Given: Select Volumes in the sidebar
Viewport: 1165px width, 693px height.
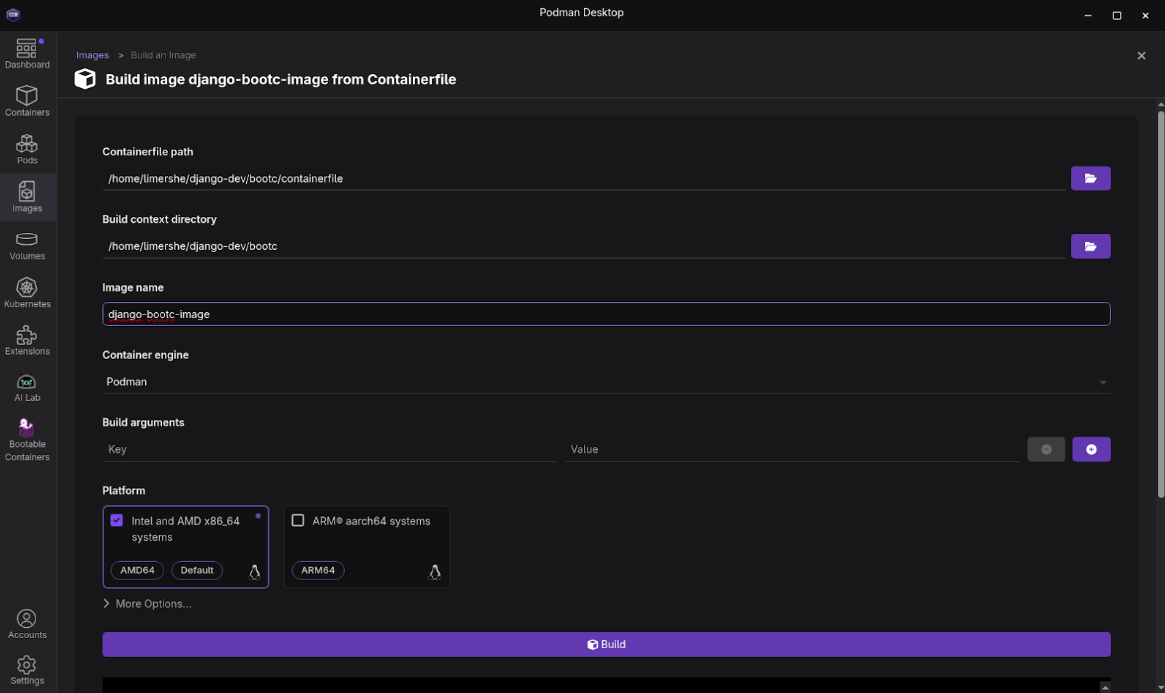Looking at the screenshot, I should (27, 245).
